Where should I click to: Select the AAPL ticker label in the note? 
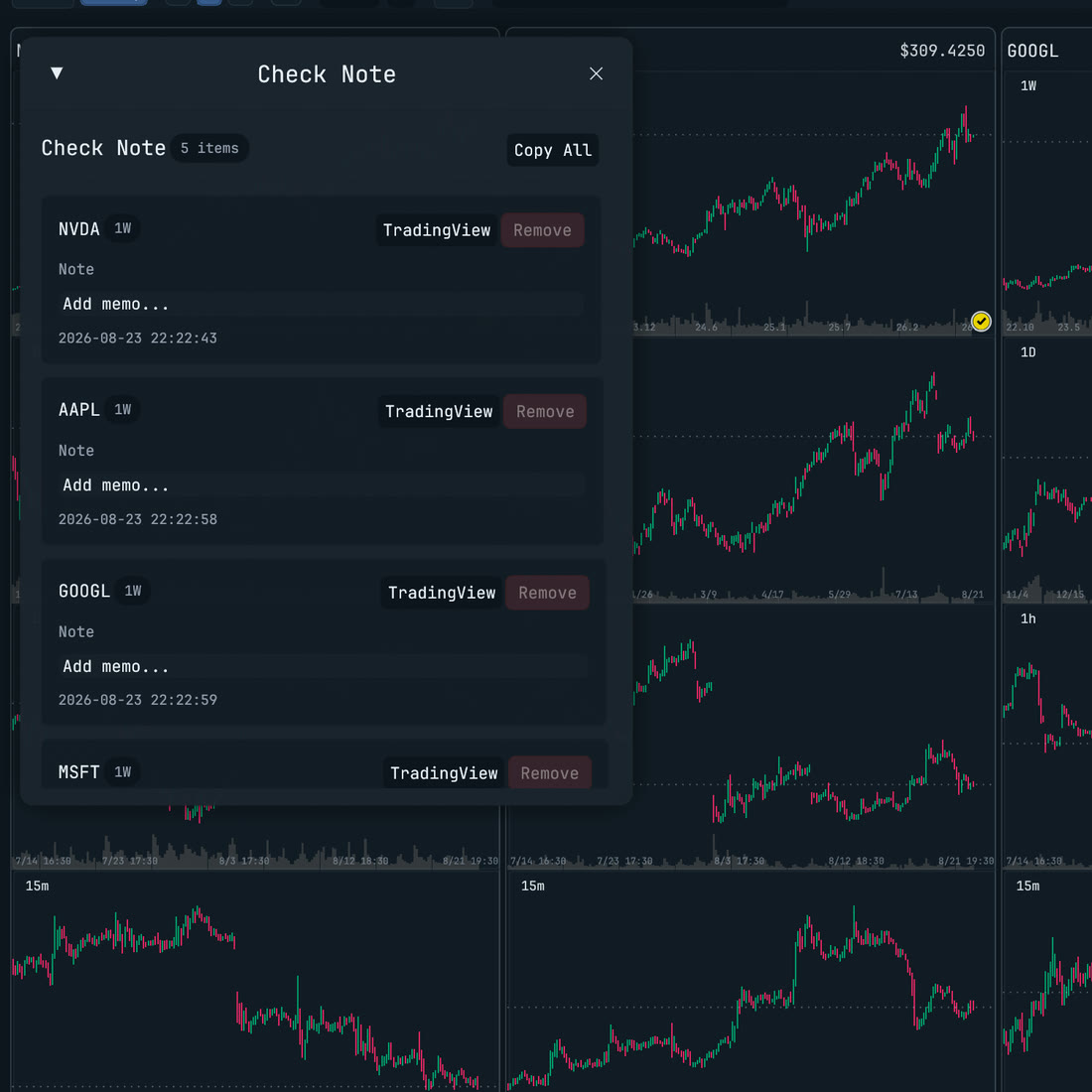[78, 409]
